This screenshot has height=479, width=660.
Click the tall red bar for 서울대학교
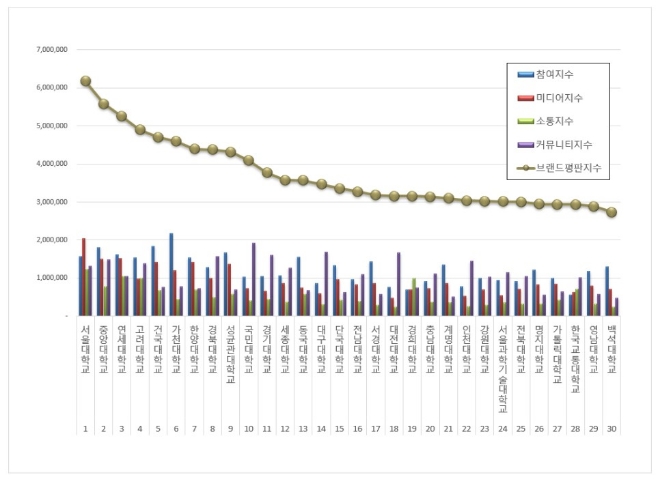point(84,277)
